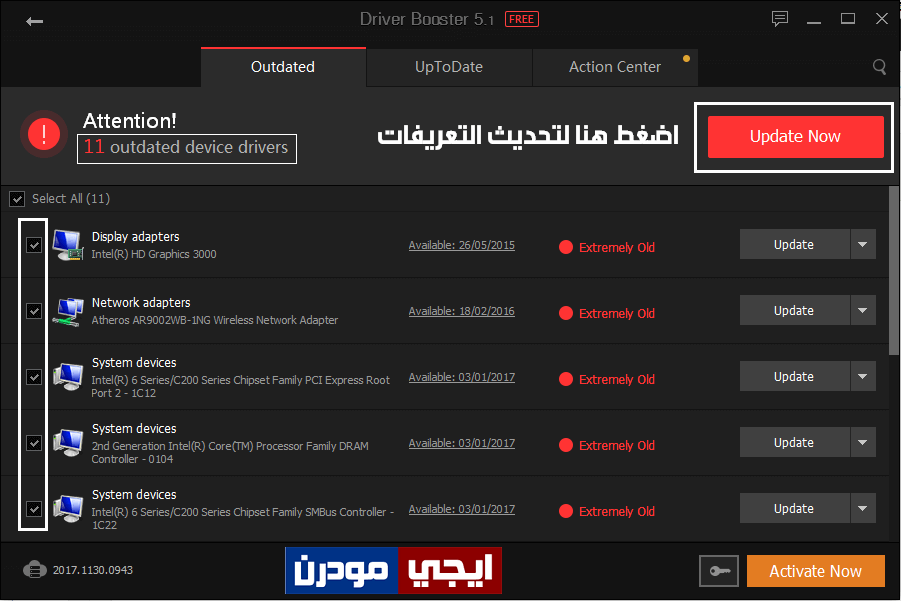Click the Update Now button
Screen dimensions: 901x601
pyautogui.click(x=795, y=137)
